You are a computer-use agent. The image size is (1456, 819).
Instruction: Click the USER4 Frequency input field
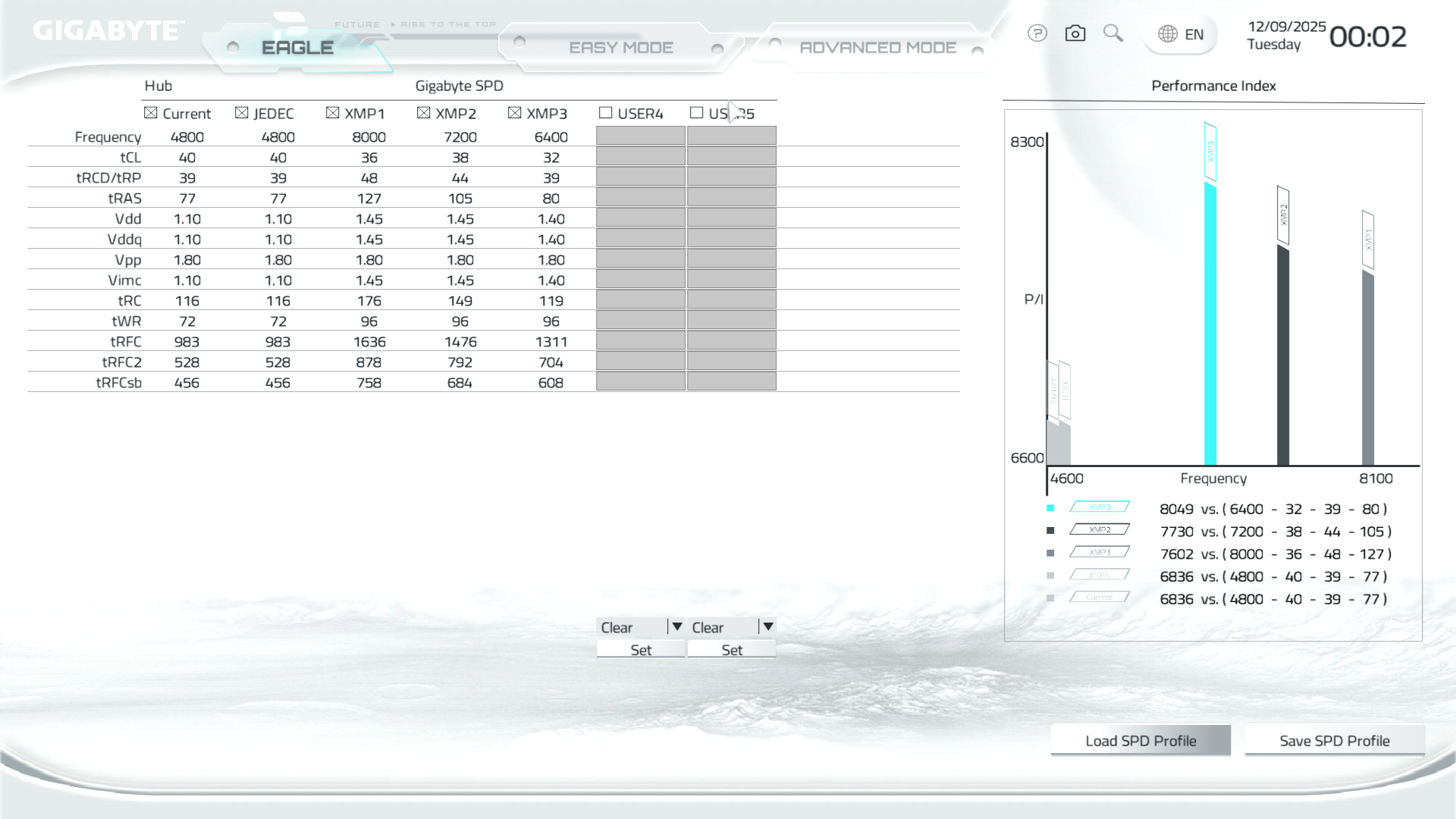click(x=640, y=136)
